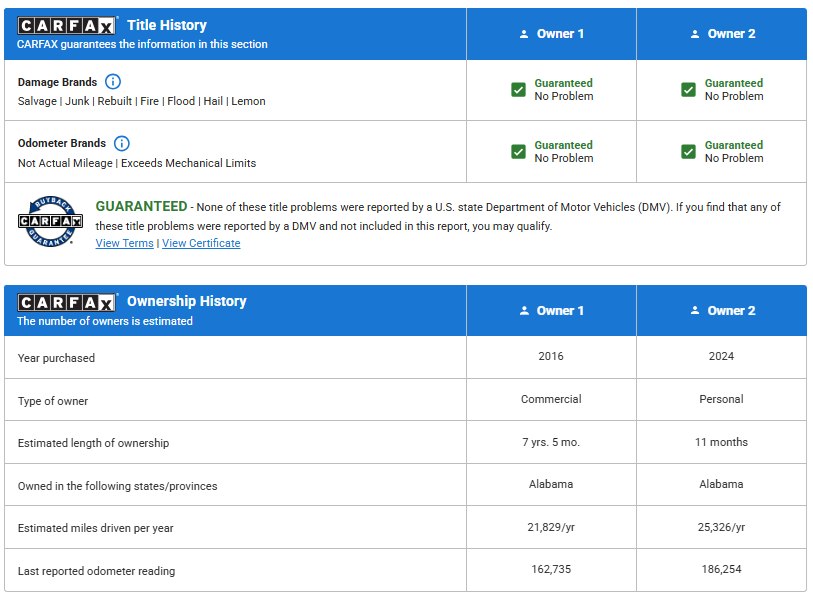Click the Odometer Brands label

[x=62, y=143]
